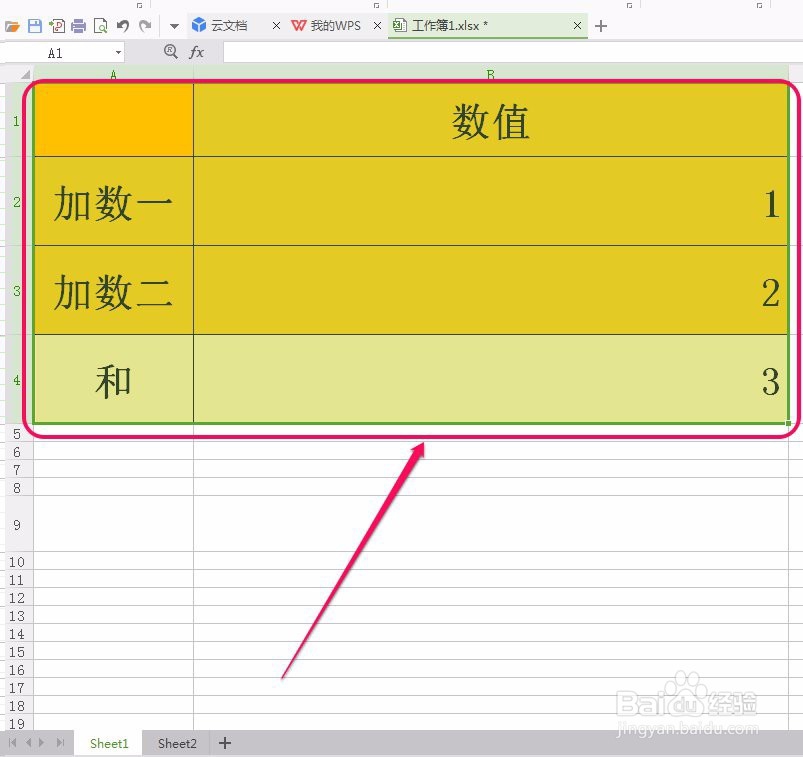Click the magnifier search icon
Image resolution: width=803 pixels, height=757 pixels.
[x=170, y=51]
